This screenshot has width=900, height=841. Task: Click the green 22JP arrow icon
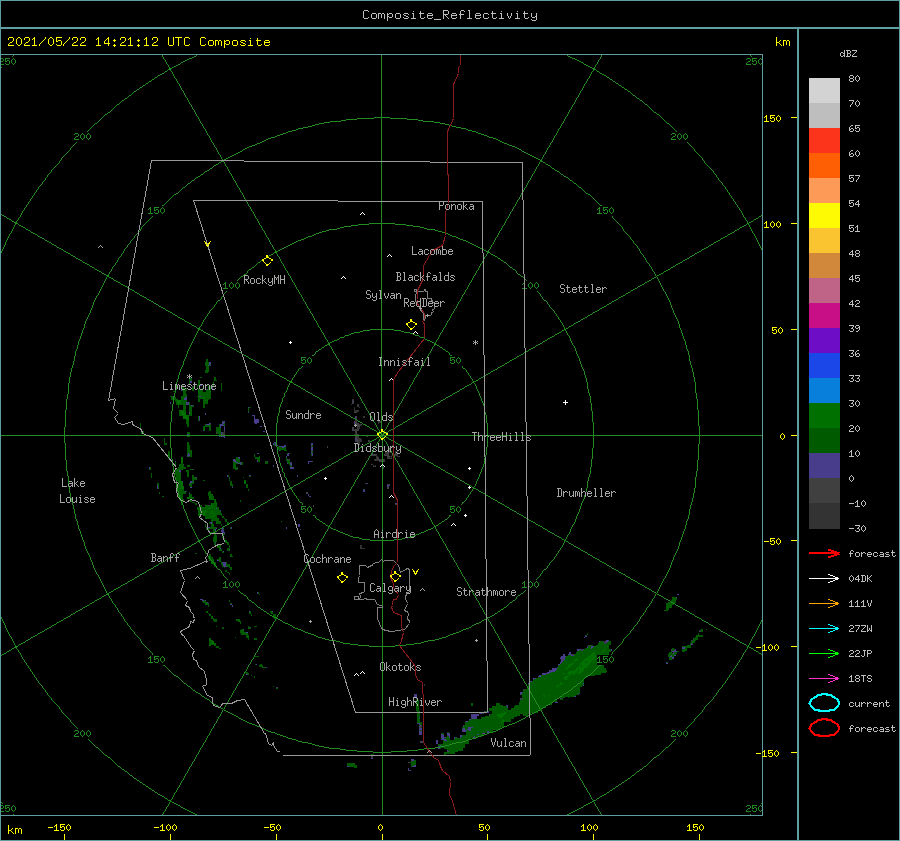click(824, 653)
